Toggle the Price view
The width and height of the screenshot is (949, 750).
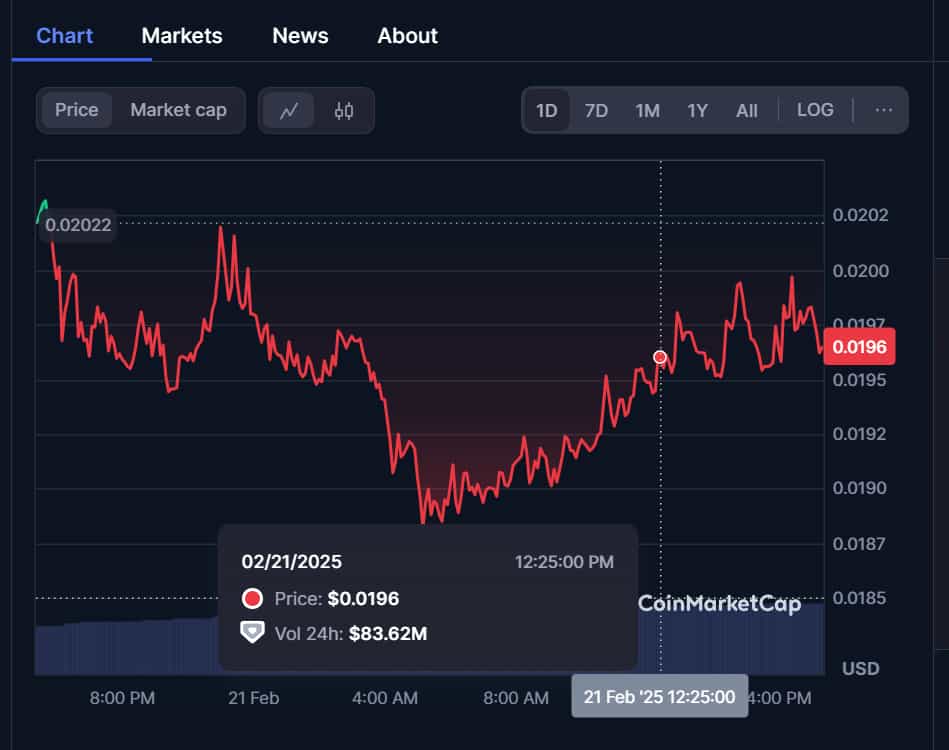77,110
